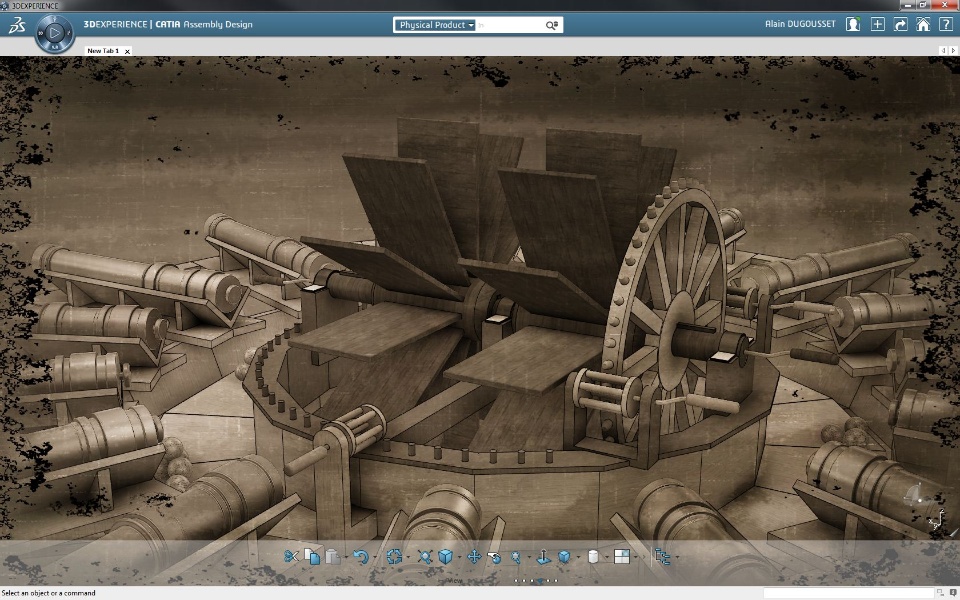Screen dimensions: 960x600
Task: Open Help question mark icon
Action: pyautogui.click(x=945, y=24)
